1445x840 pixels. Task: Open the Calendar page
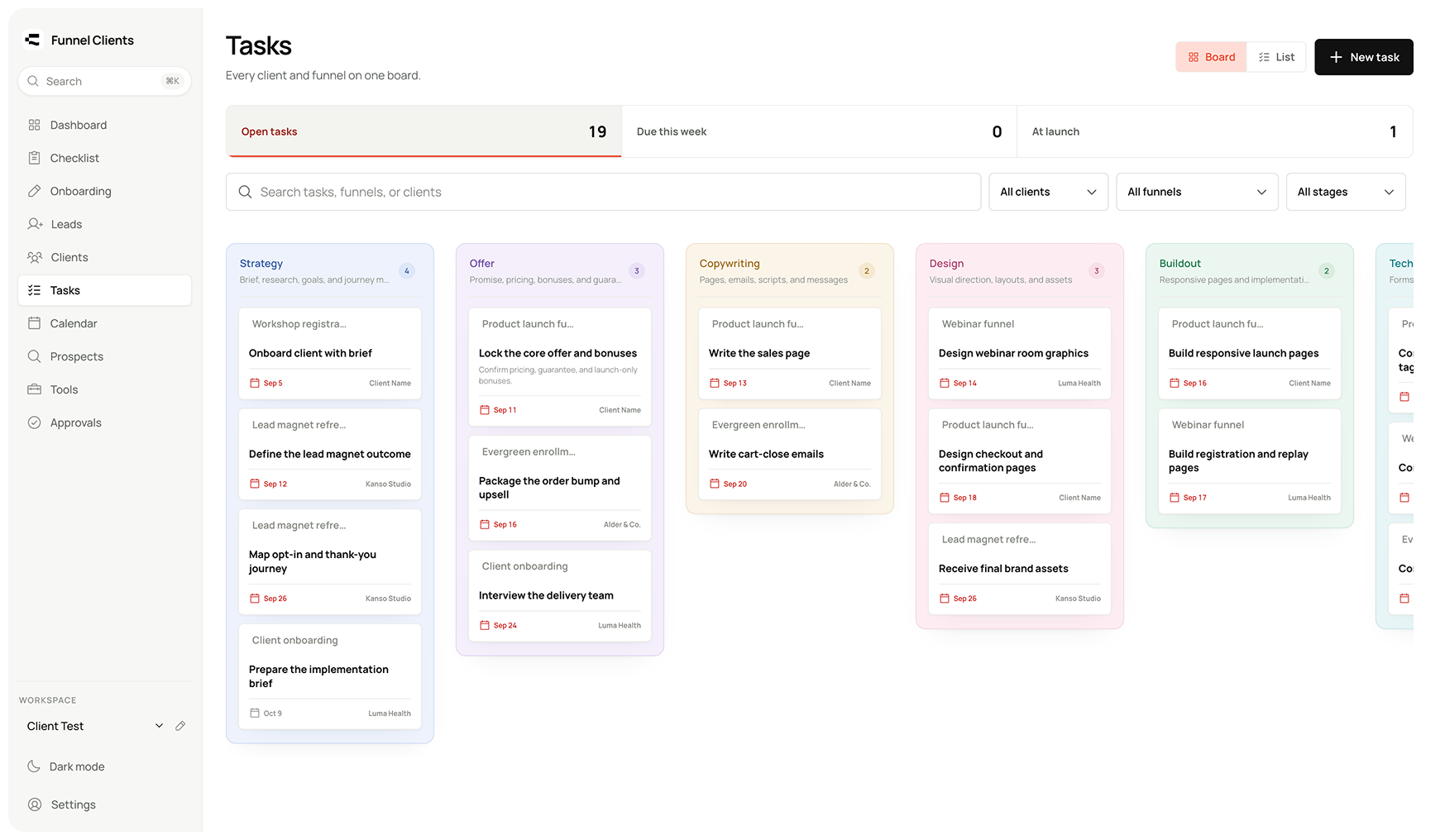tap(104, 323)
